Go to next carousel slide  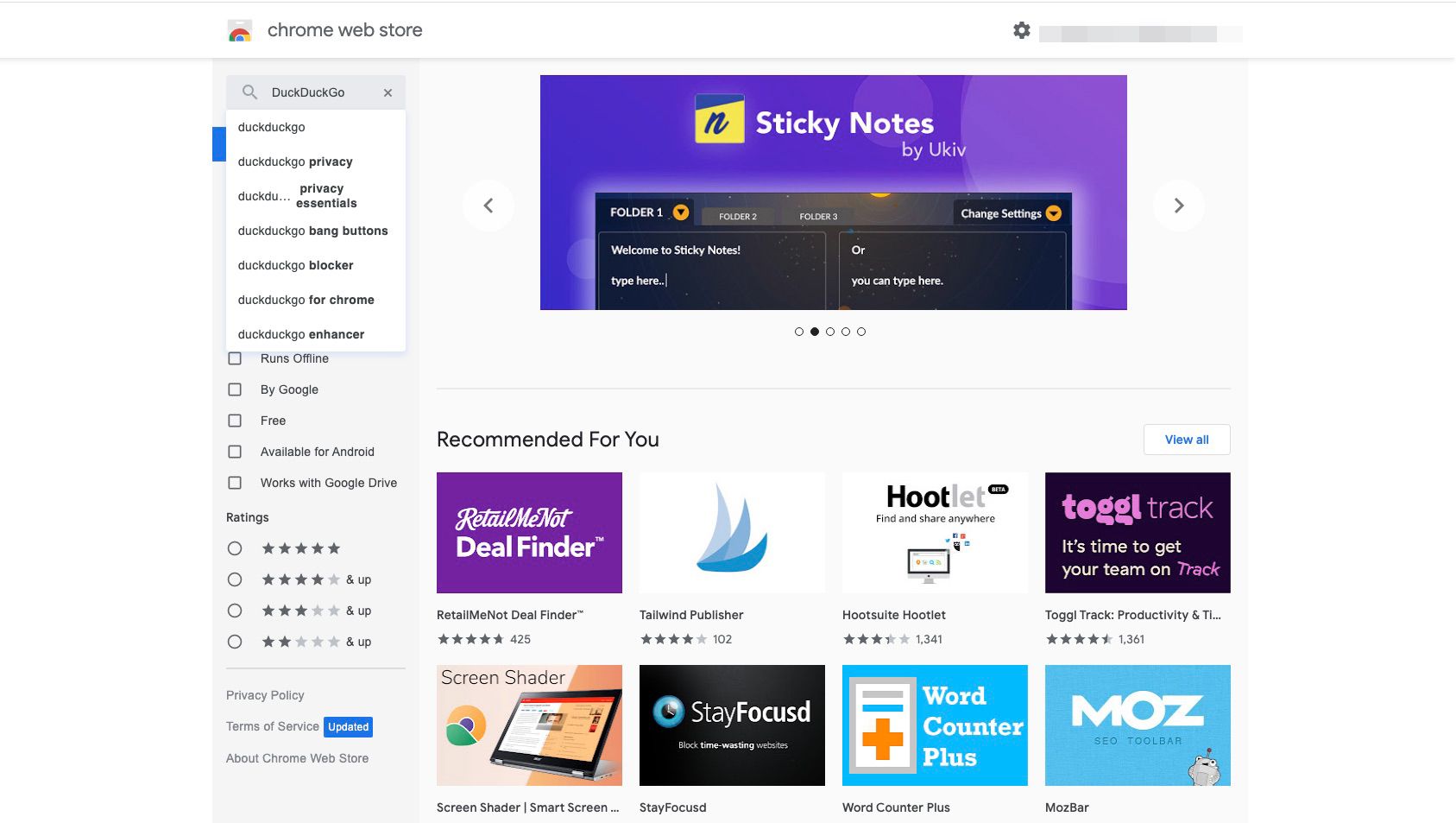pos(1179,206)
